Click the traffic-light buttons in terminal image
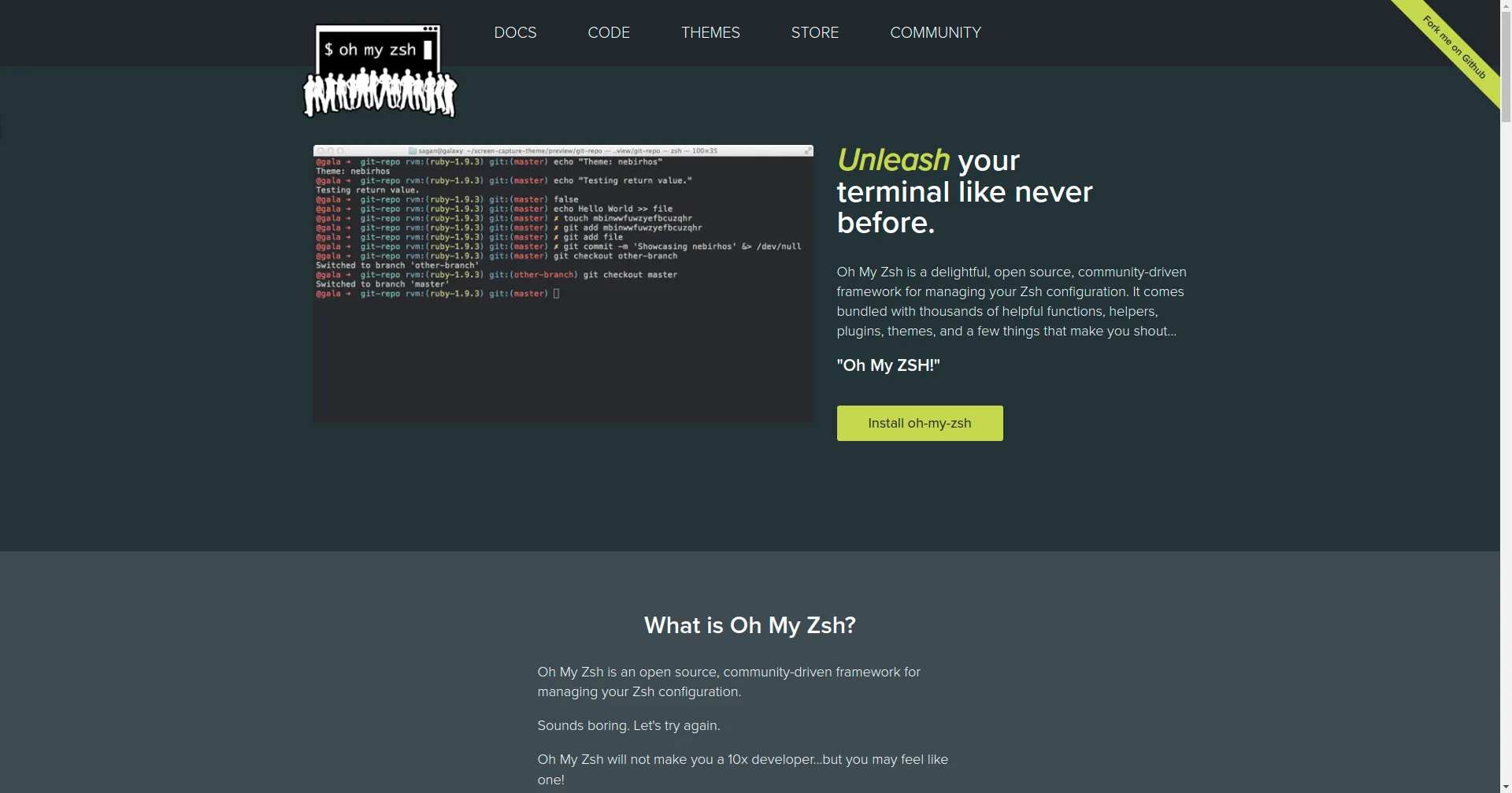 click(330, 150)
